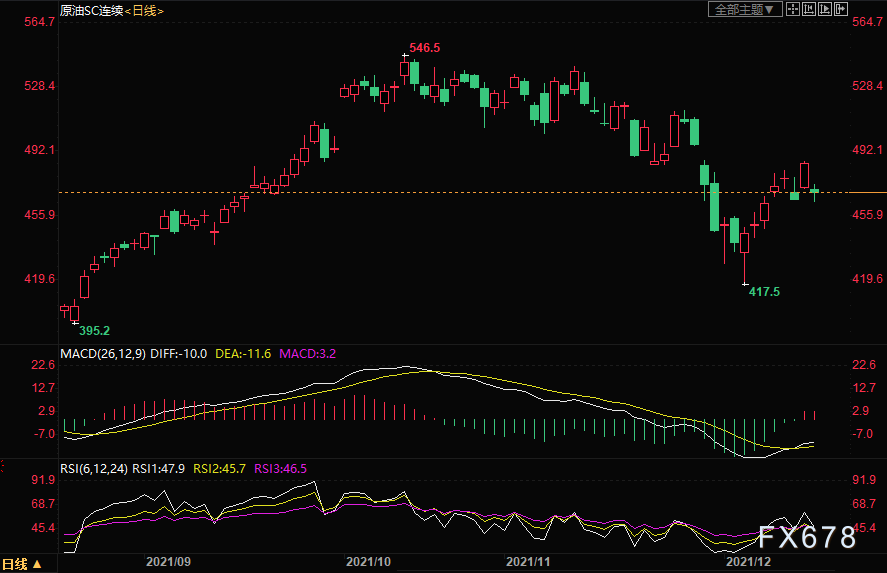Click the 2021/12 date marker
The height and width of the screenshot is (573, 887).
(x=748, y=562)
